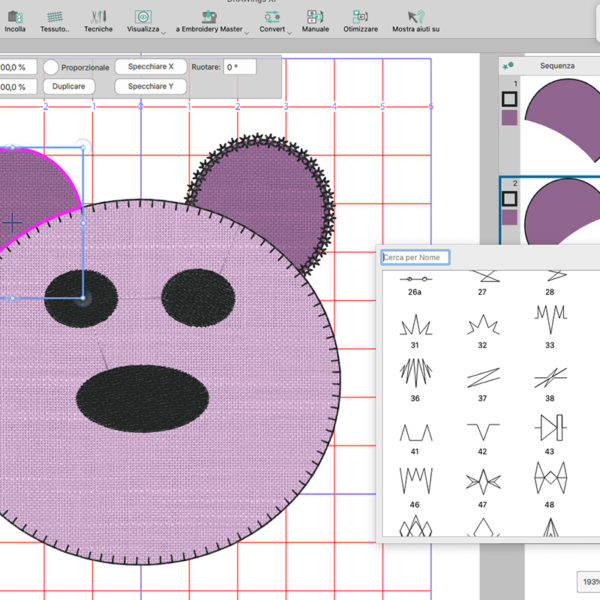600x600 pixels.
Task: Select stitch pattern 27
Action: coord(482,284)
